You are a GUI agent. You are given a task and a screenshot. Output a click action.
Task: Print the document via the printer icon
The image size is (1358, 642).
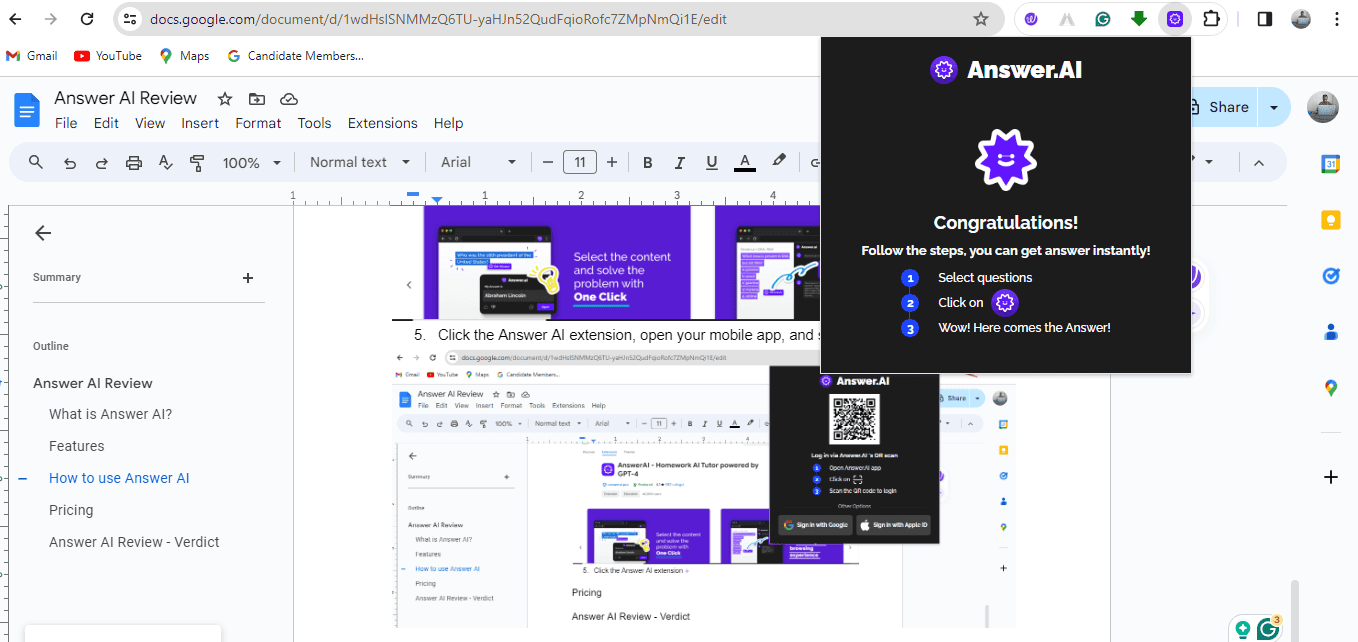tap(133, 161)
